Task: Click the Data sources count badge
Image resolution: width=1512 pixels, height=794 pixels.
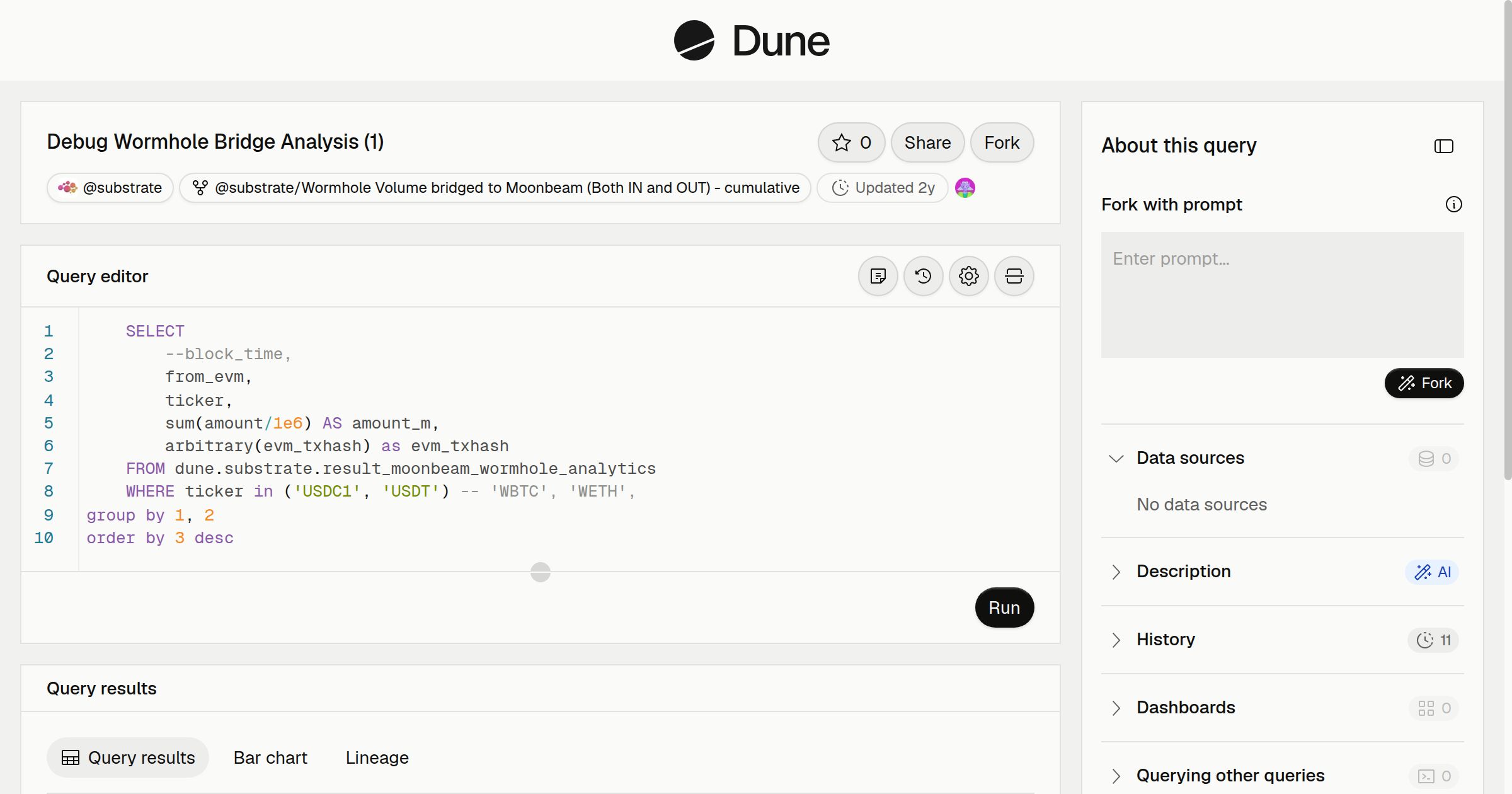Action: coord(1434,458)
